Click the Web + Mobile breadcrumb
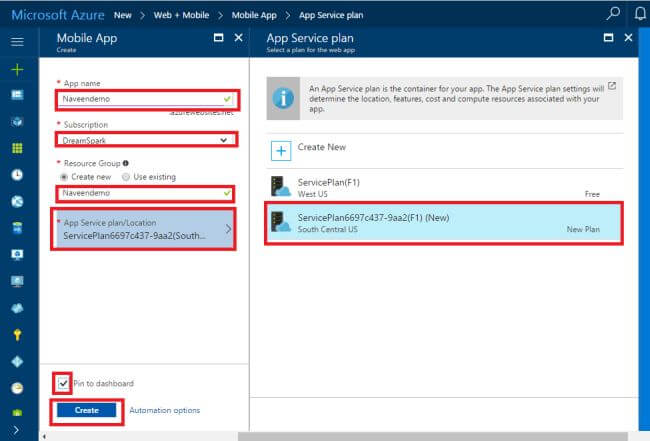This screenshot has width=650, height=441. pyautogui.click(x=181, y=15)
